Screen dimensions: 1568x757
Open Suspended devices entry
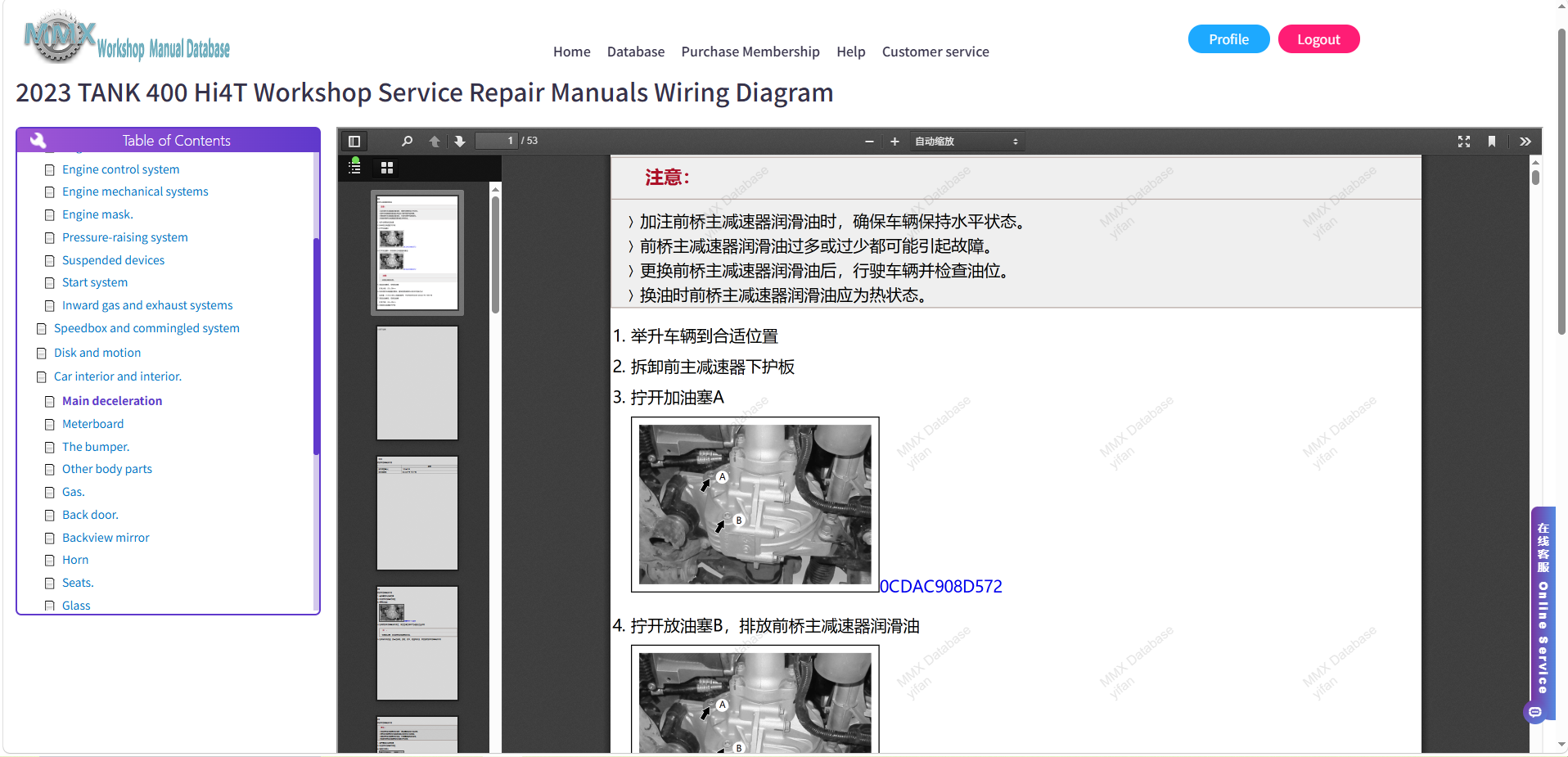(113, 260)
